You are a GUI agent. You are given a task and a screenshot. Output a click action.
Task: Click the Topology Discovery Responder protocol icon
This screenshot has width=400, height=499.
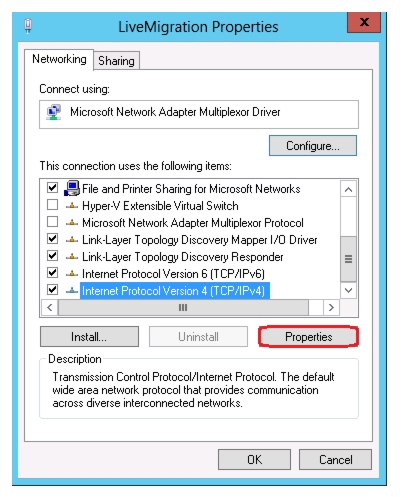click(x=72, y=257)
